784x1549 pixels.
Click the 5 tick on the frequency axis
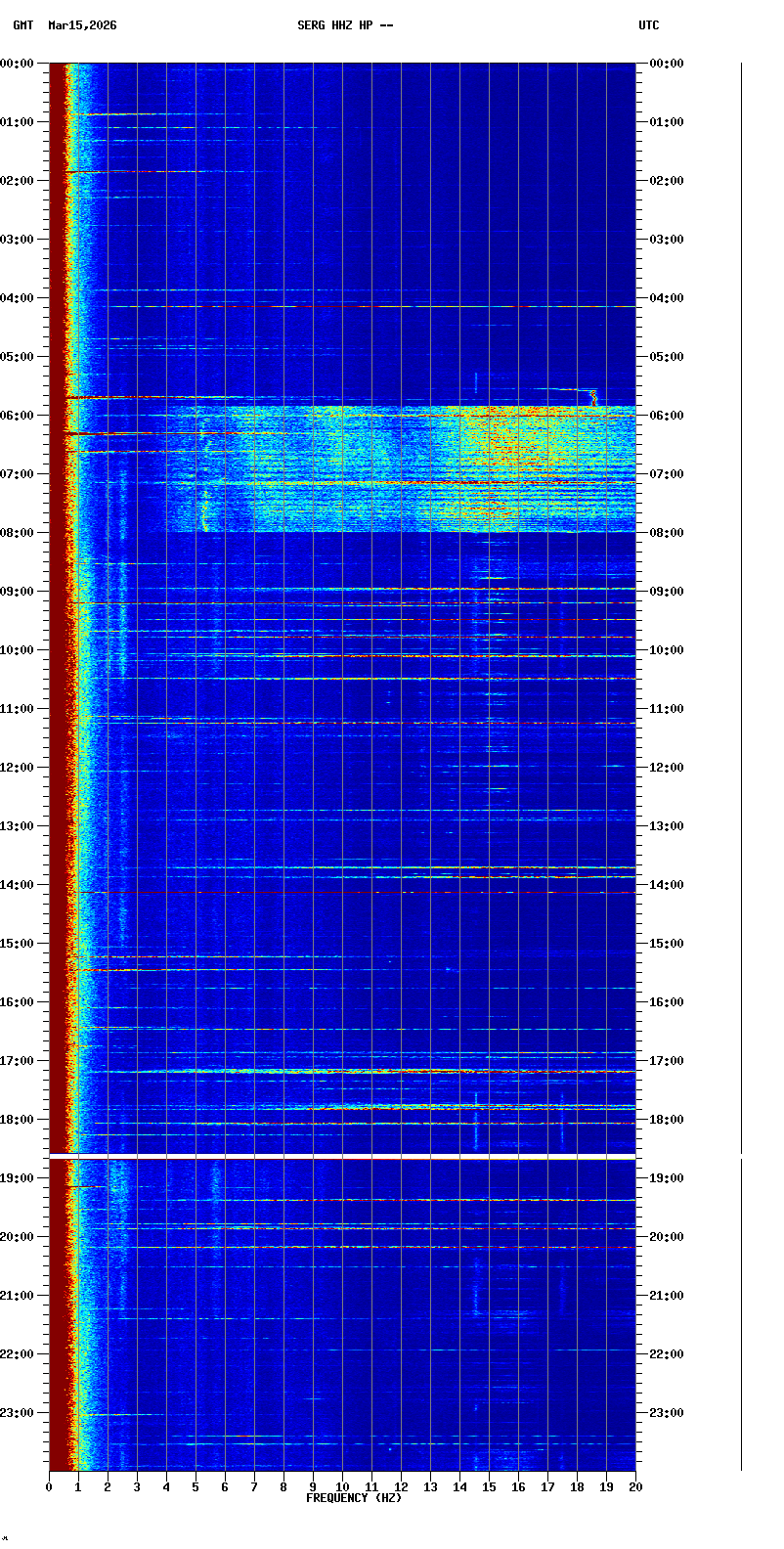196,1486
